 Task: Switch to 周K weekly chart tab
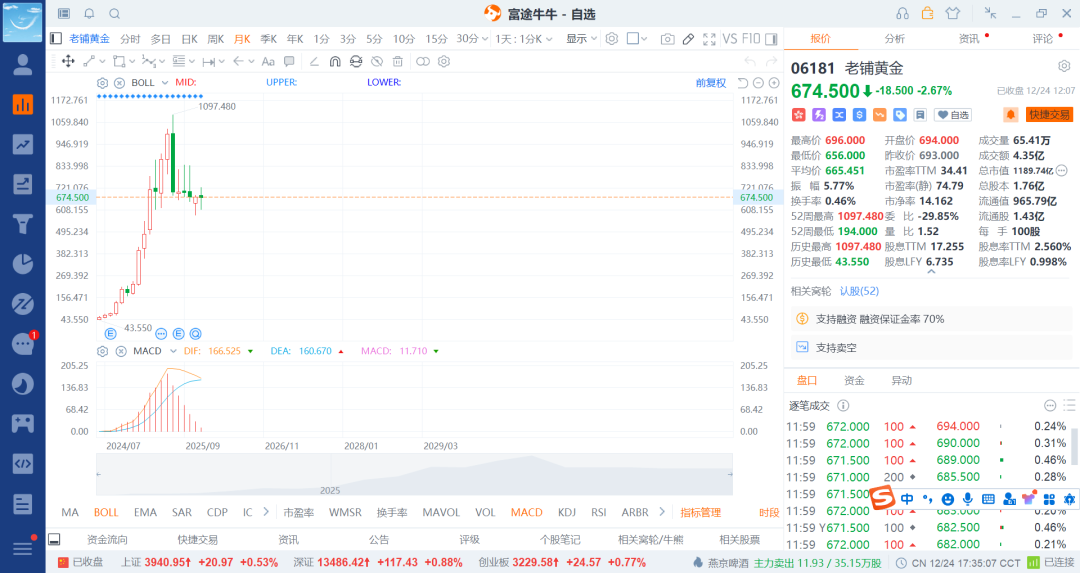pyautogui.click(x=216, y=39)
